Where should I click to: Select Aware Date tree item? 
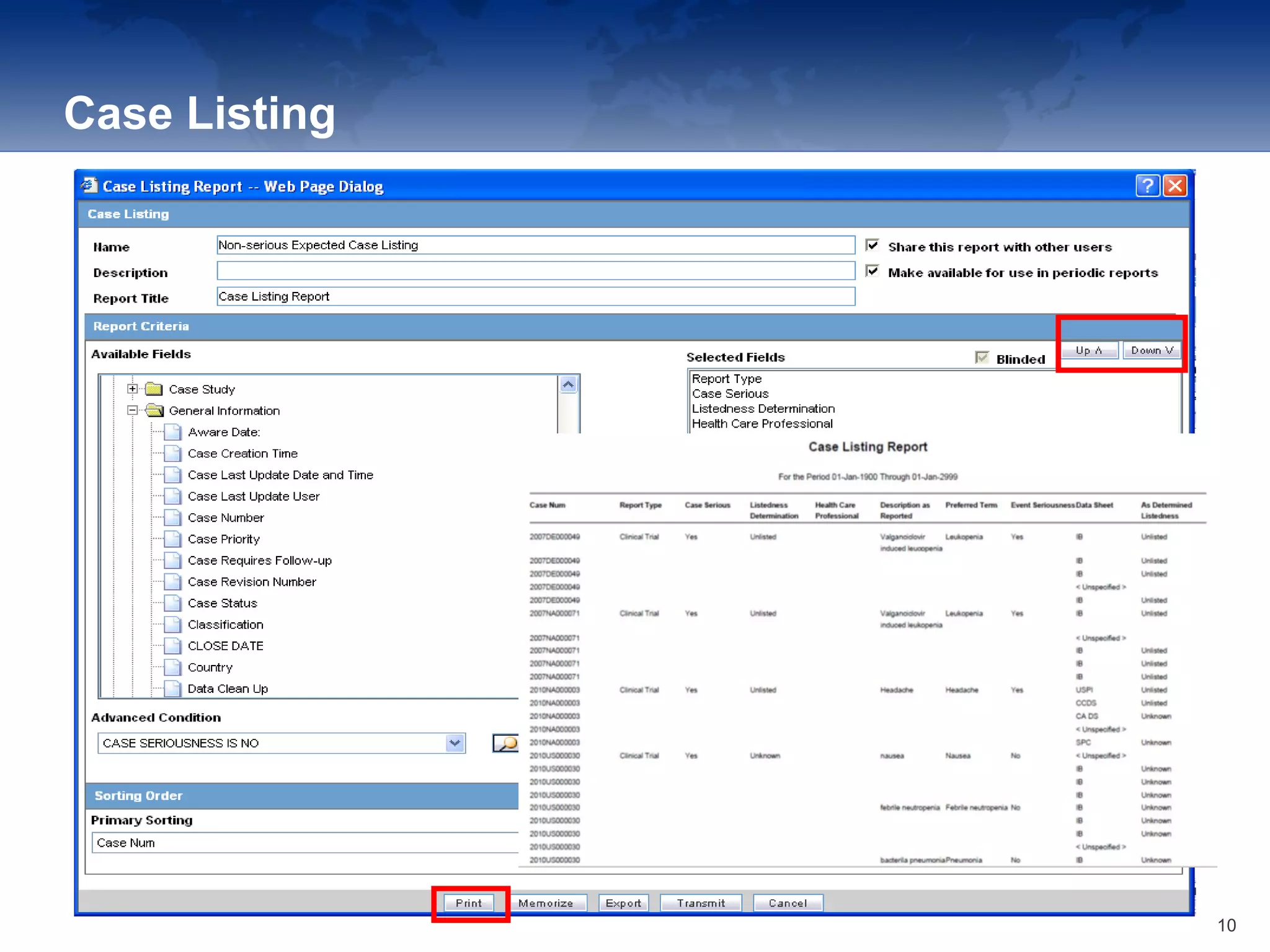tap(224, 432)
